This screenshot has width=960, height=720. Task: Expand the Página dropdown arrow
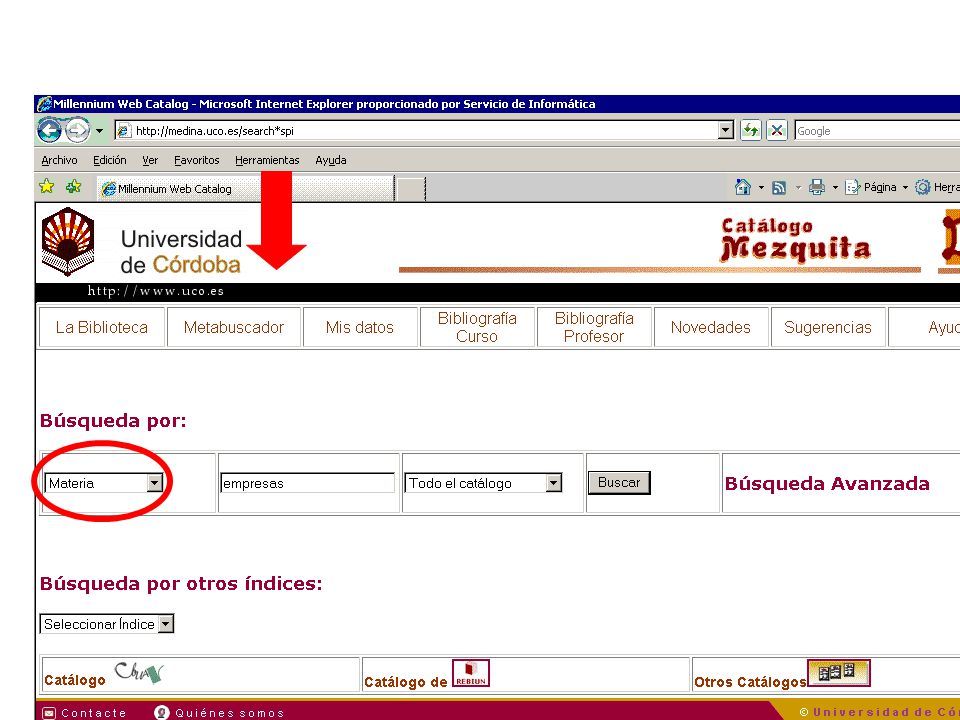905,188
